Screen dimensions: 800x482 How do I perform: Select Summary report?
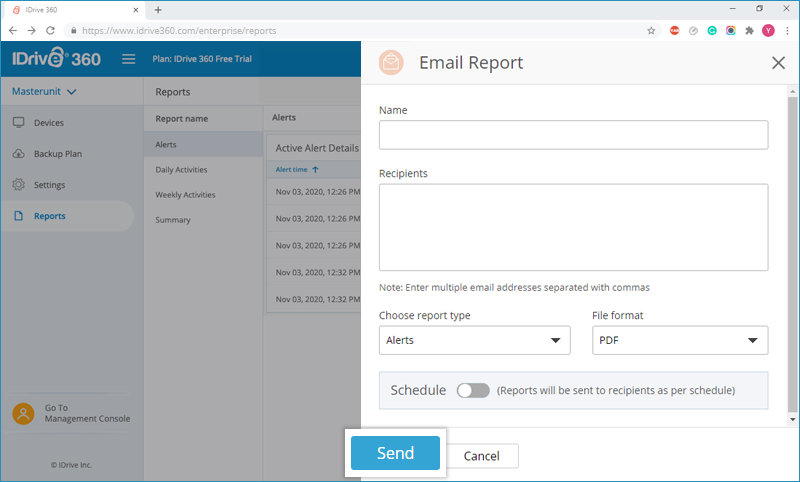173,219
